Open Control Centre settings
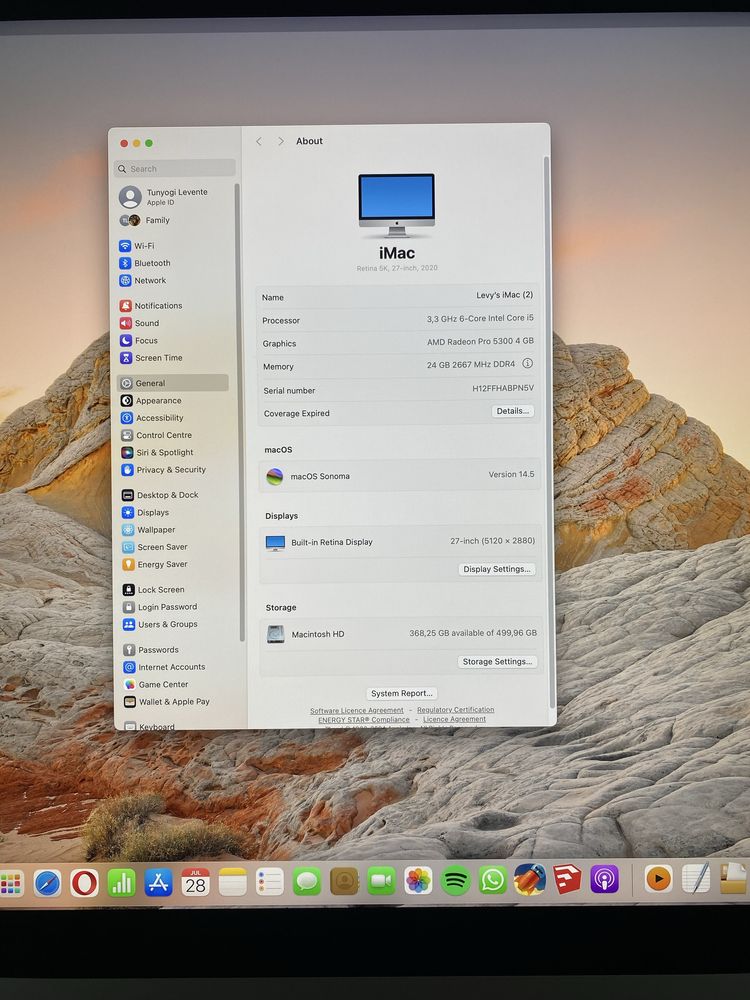Image resolution: width=750 pixels, height=1000 pixels. 156,435
